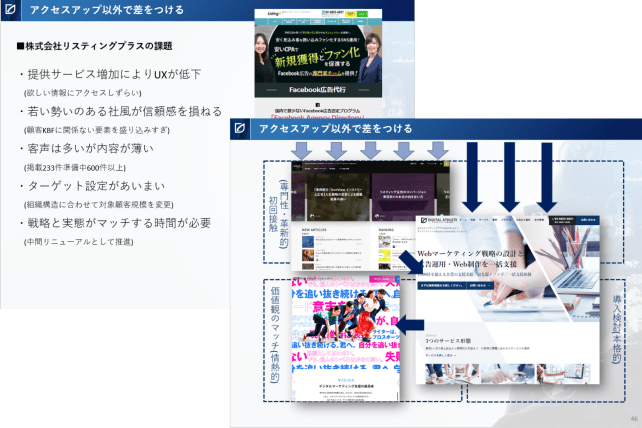The width and height of the screenshot is (642, 428).
Task: Click VISION heading on the recruiting page
Action: tap(346, 380)
